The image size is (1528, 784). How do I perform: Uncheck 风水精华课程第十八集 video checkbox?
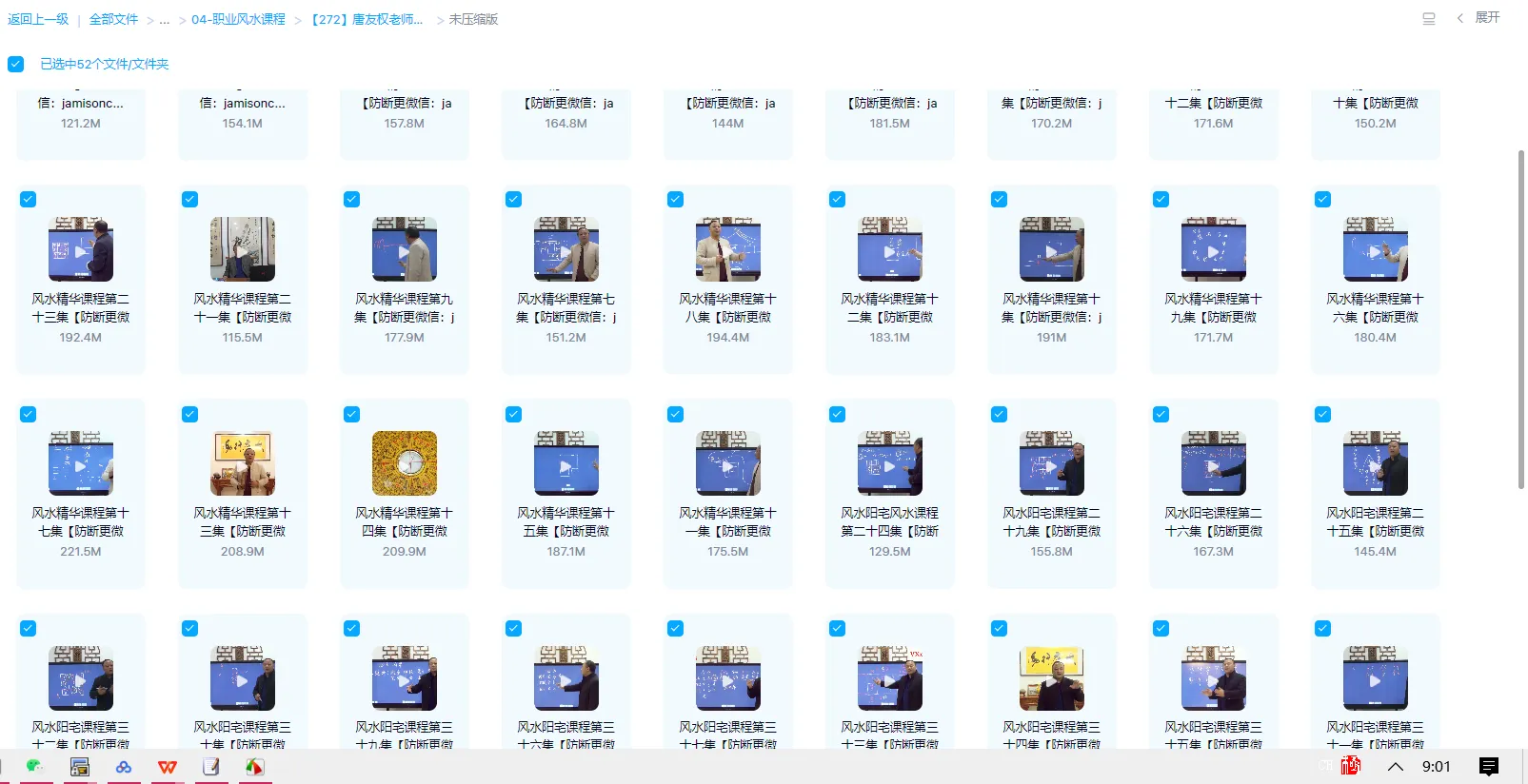coord(676,199)
